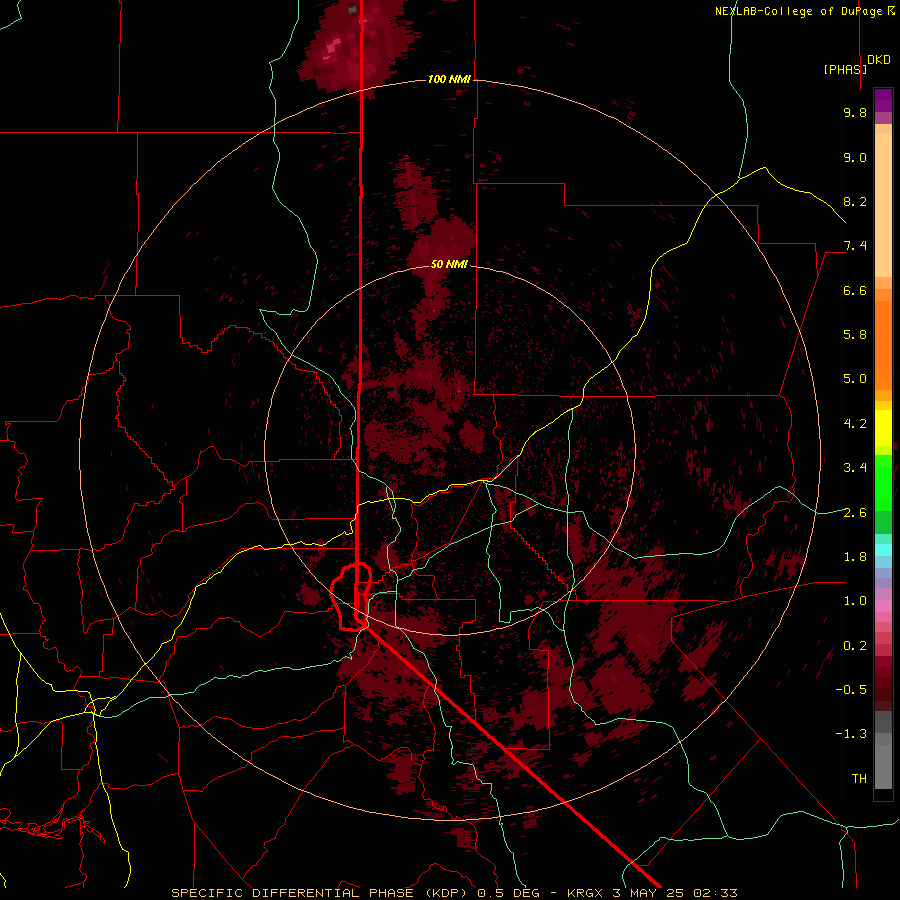Screen dimensions: 900x900
Task: Pick the cyan segment of color bar
Action: click(x=883, y=550)
